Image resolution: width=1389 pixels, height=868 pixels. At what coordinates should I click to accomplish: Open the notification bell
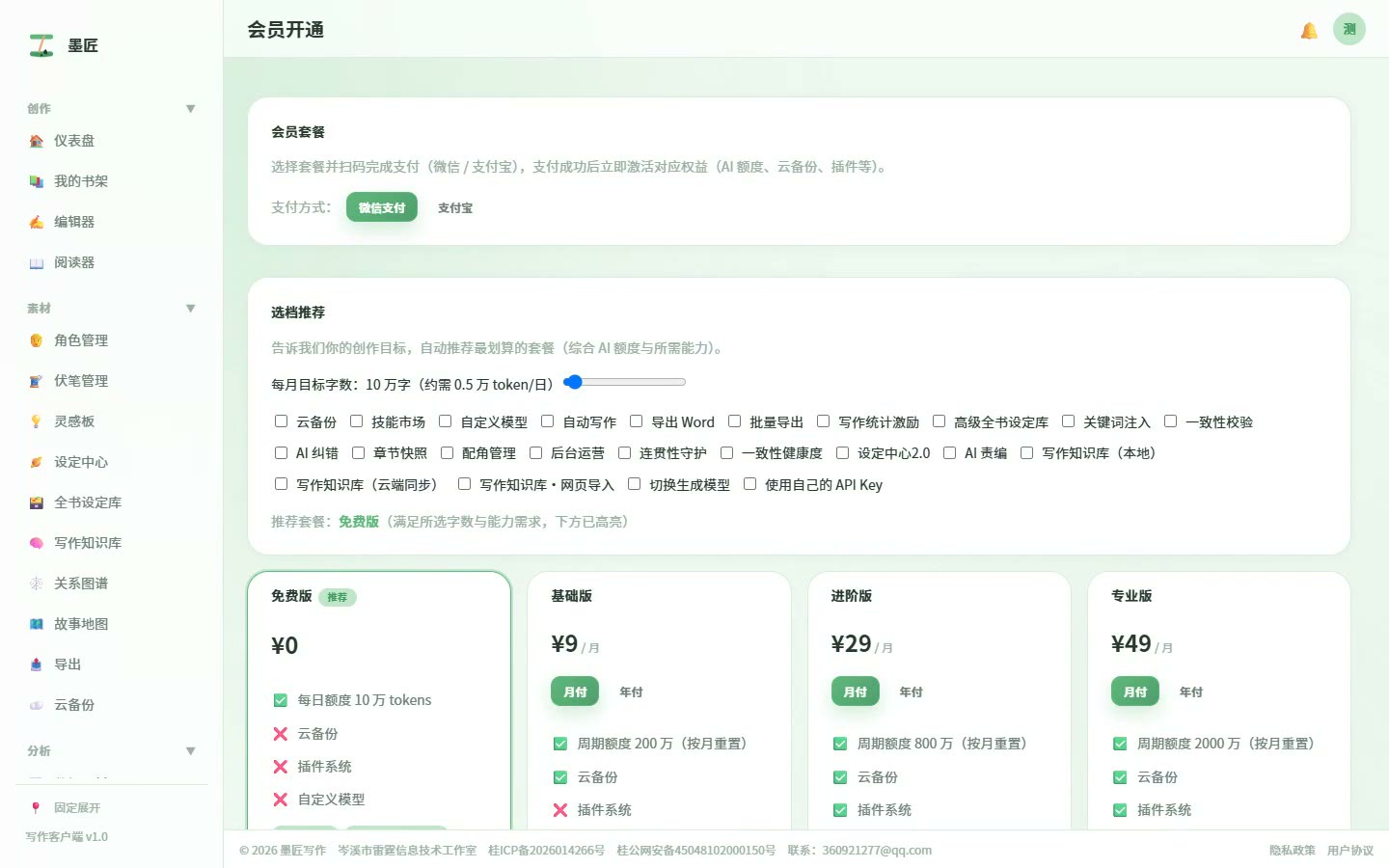click(x=1309, y=31)
